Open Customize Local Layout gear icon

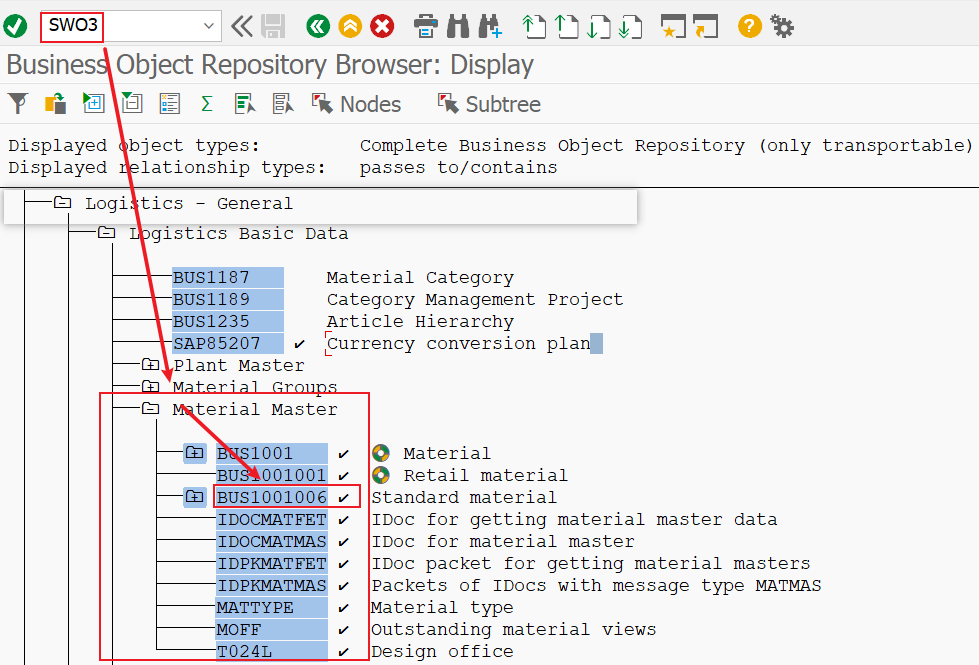[x=782, y=26]
